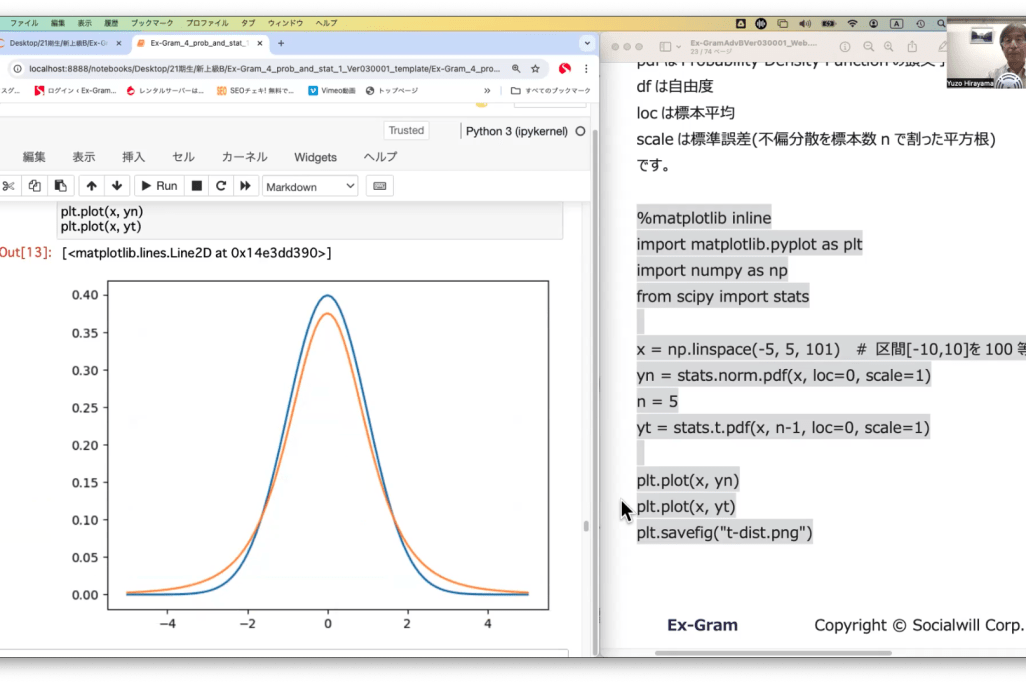The image size is (1026, 684).
Task: Open the Markdown cell type dropdown
Action: click(310, 186)
